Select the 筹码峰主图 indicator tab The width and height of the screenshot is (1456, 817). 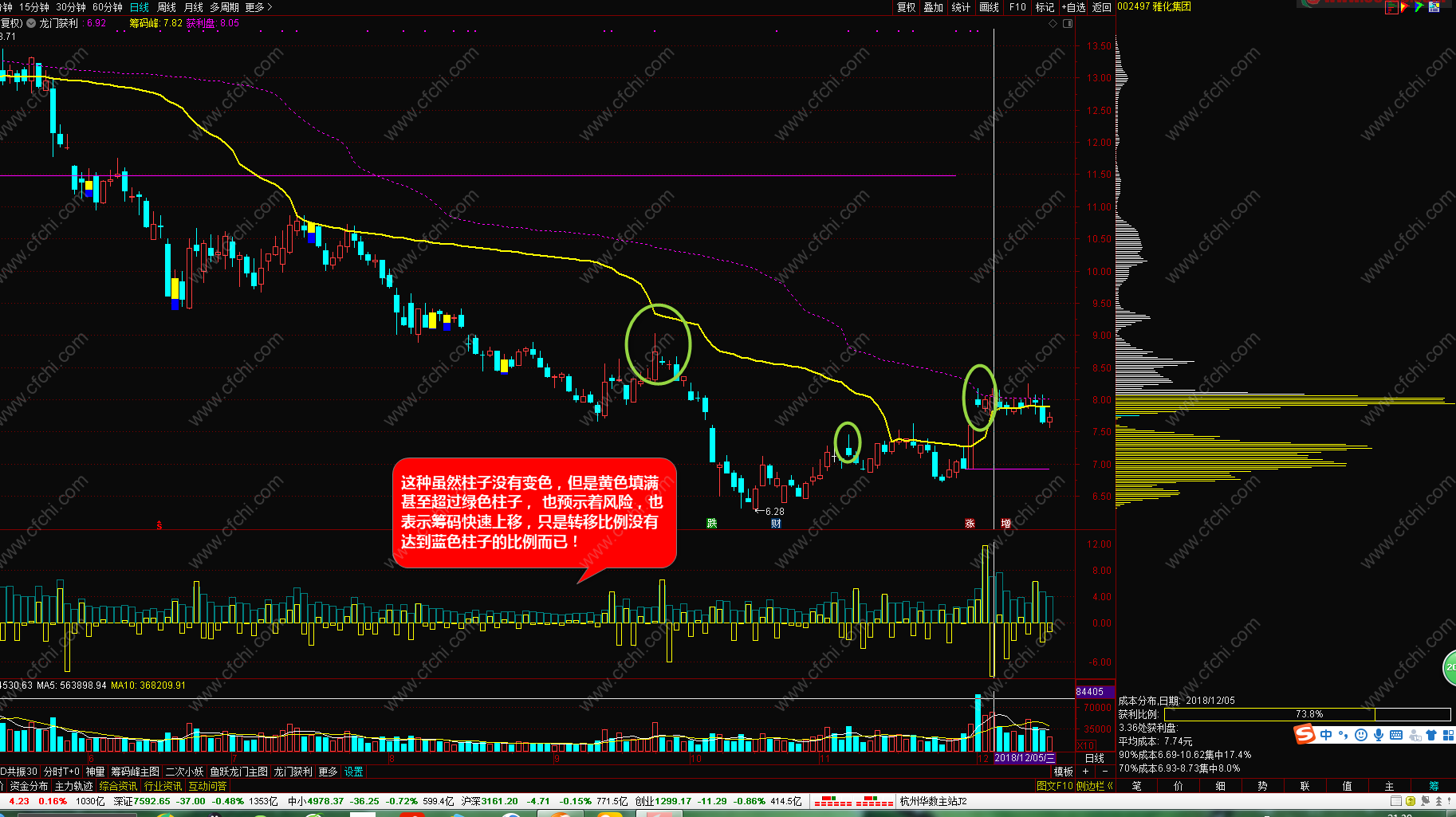(x=135, y=772)
